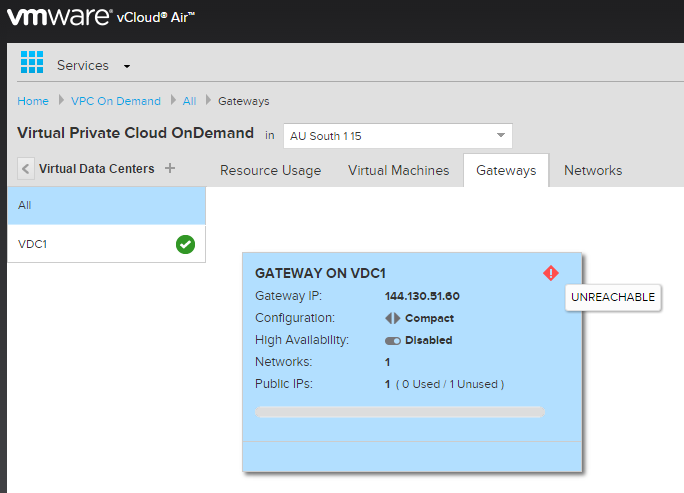The width and height of the screenshot is (684, 493).
Task: Click the public IP usage bar
Action: [400, 412]
